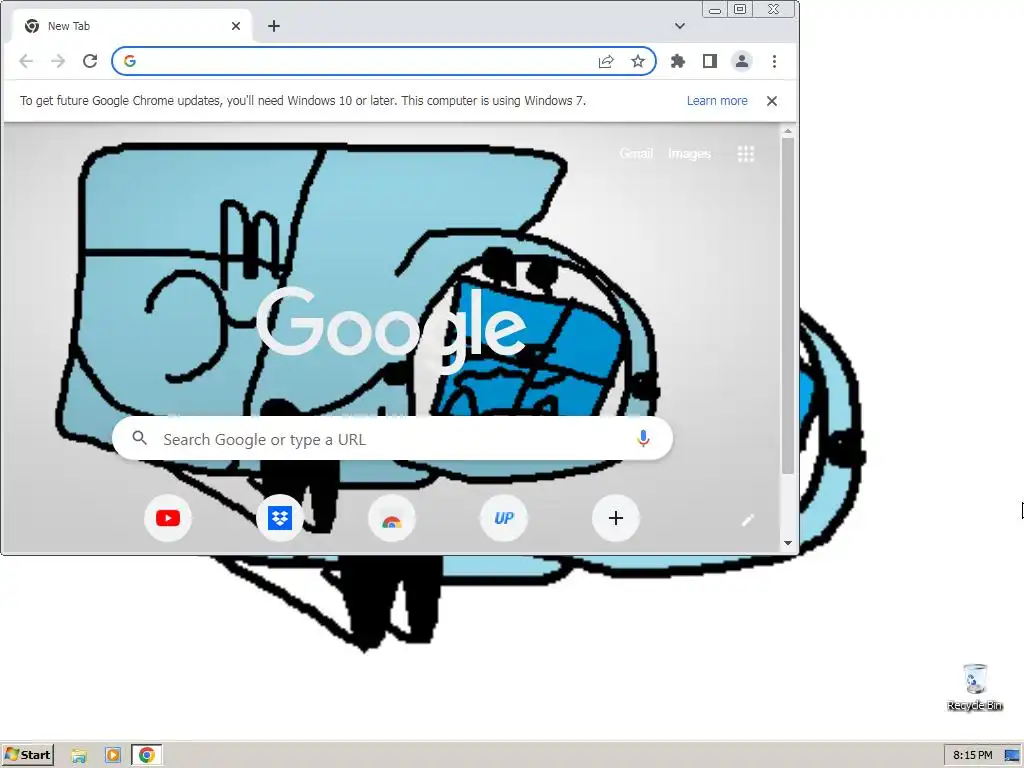Open the Extensions puzzle icon
The height and width of the screenshot is (768, 1024).
(x=678, y=61)
